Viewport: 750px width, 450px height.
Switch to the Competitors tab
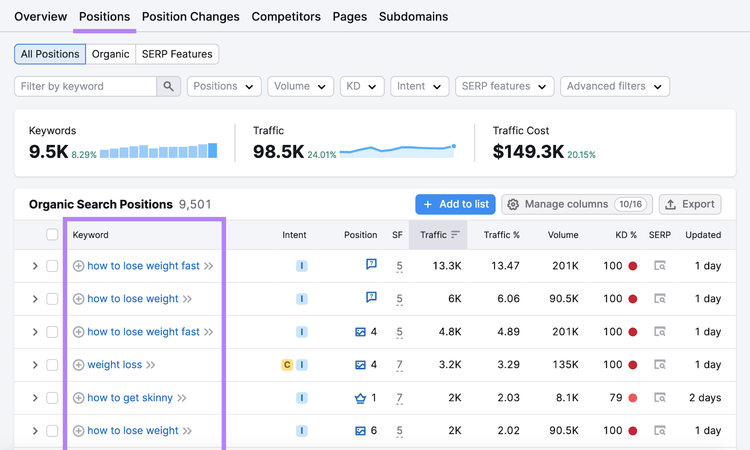pos(286,16)
